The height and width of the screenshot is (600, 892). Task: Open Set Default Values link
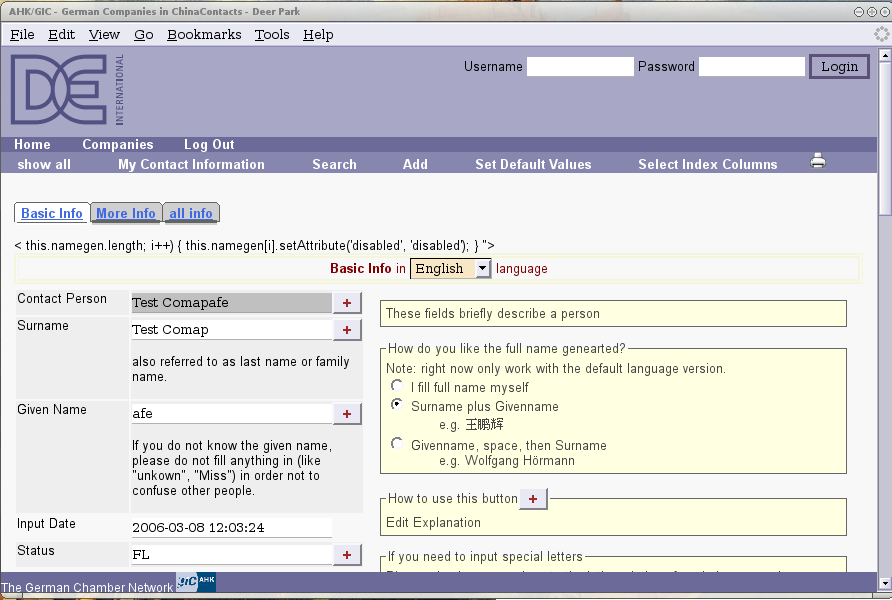tap(533, 164)
